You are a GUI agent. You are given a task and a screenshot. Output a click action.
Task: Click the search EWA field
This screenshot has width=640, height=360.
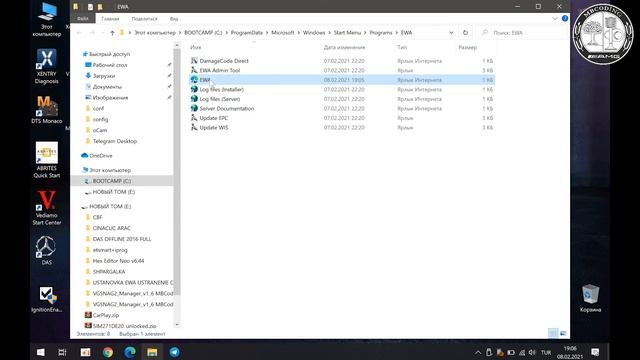click(x=523, y=33)
